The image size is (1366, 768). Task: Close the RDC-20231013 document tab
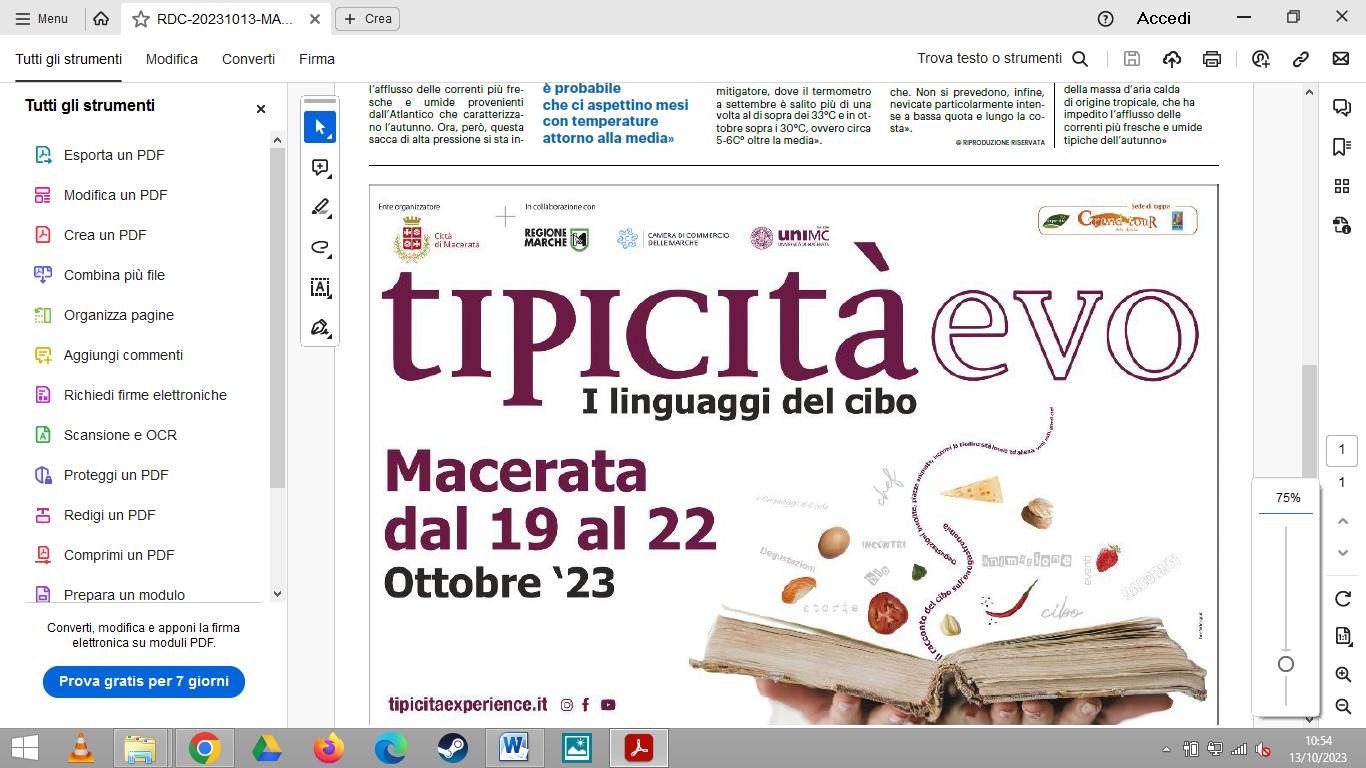tap(315, 18)
